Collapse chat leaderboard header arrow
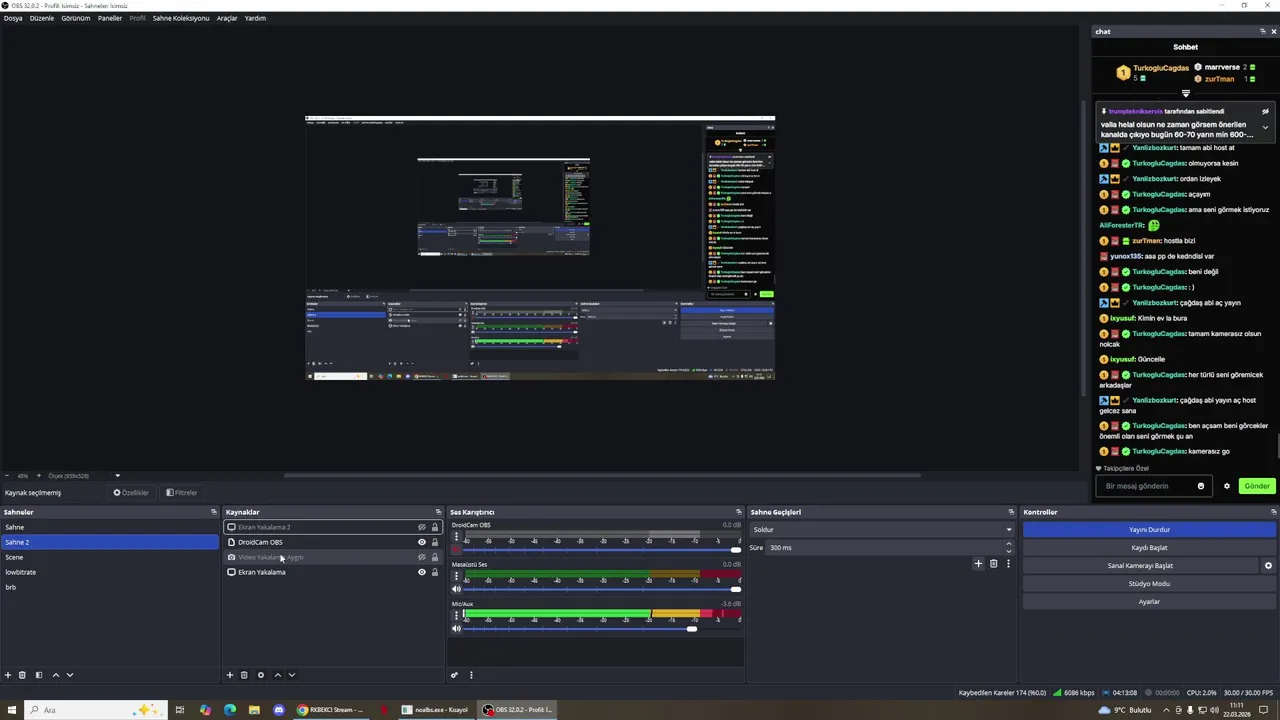This screenshot has height=720, width=1280. [x=1186, y=93]
